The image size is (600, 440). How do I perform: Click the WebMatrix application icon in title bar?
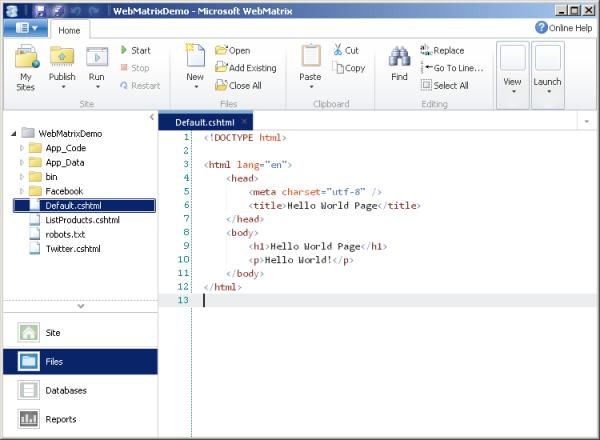point(12,11)
